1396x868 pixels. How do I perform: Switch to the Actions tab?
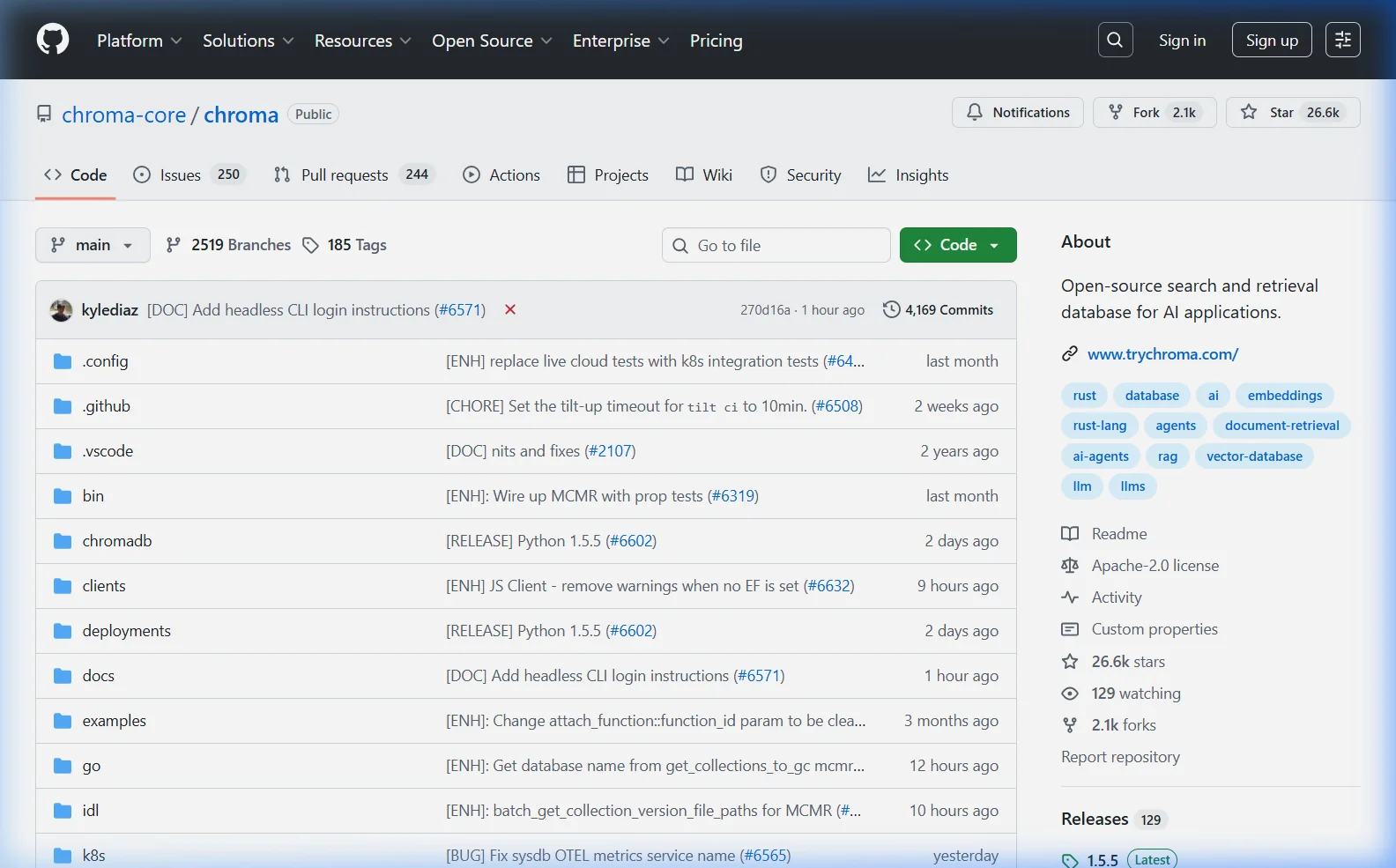tap(501, 174)
